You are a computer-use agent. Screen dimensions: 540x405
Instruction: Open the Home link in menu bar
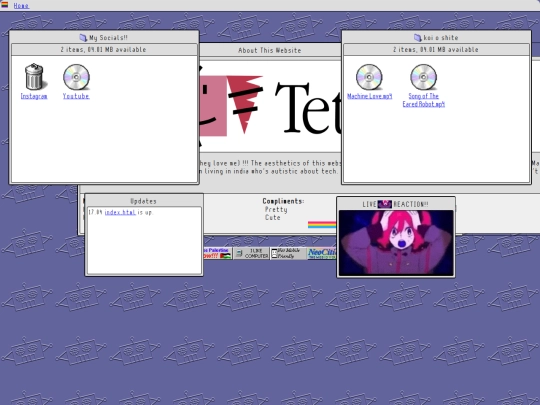point(21,6)
